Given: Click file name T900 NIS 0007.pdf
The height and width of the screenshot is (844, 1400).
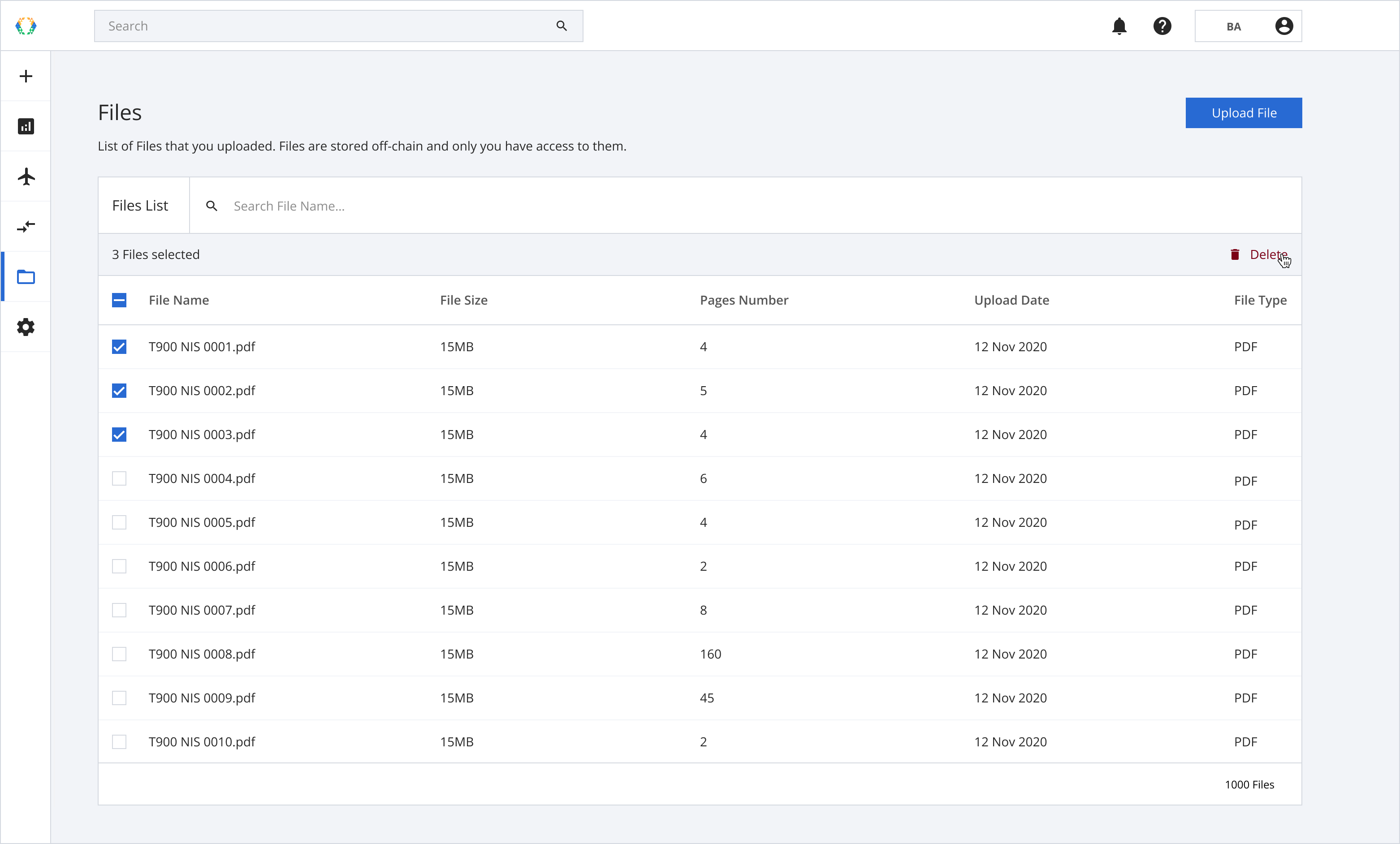Looking at the screenshot, I should (x=202, y=611).
